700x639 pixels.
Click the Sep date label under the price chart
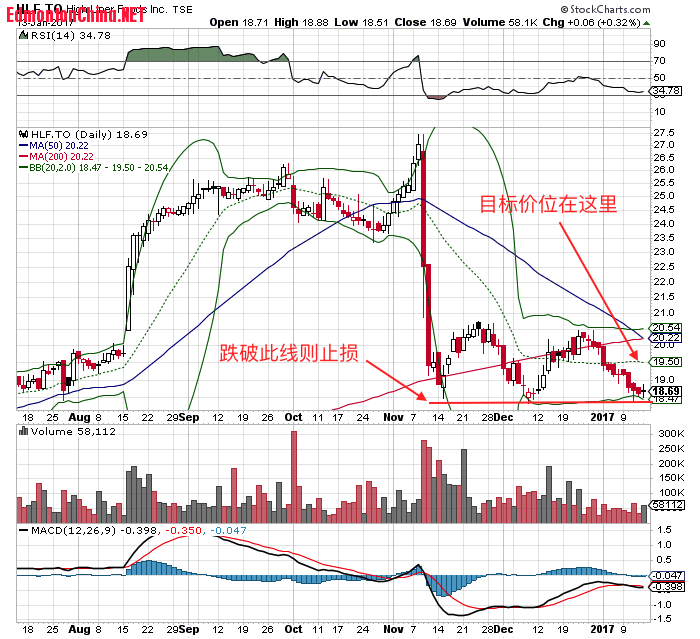[x=188, y=418]
